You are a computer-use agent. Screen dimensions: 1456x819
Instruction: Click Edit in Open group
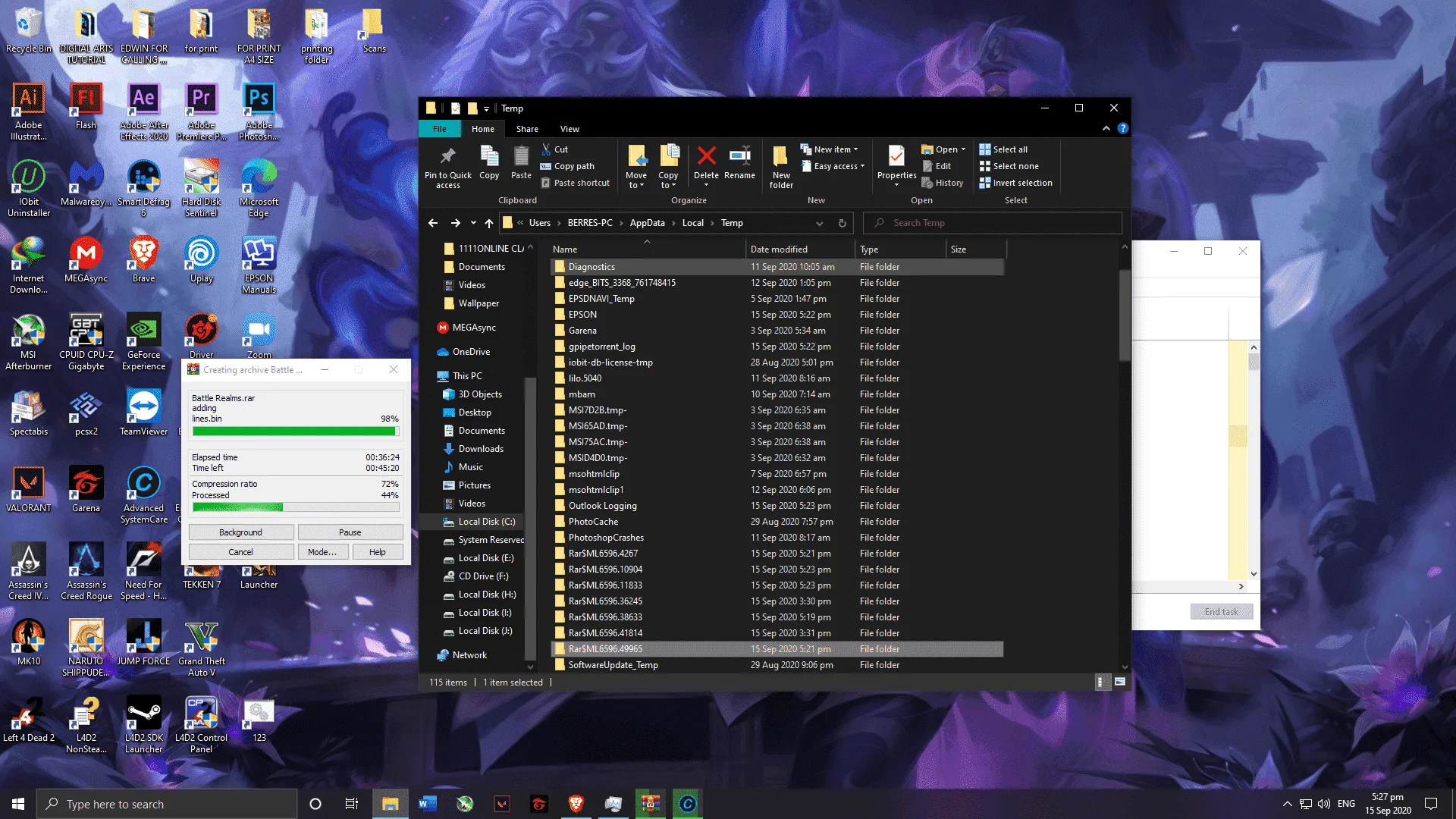tap(937, 166)
